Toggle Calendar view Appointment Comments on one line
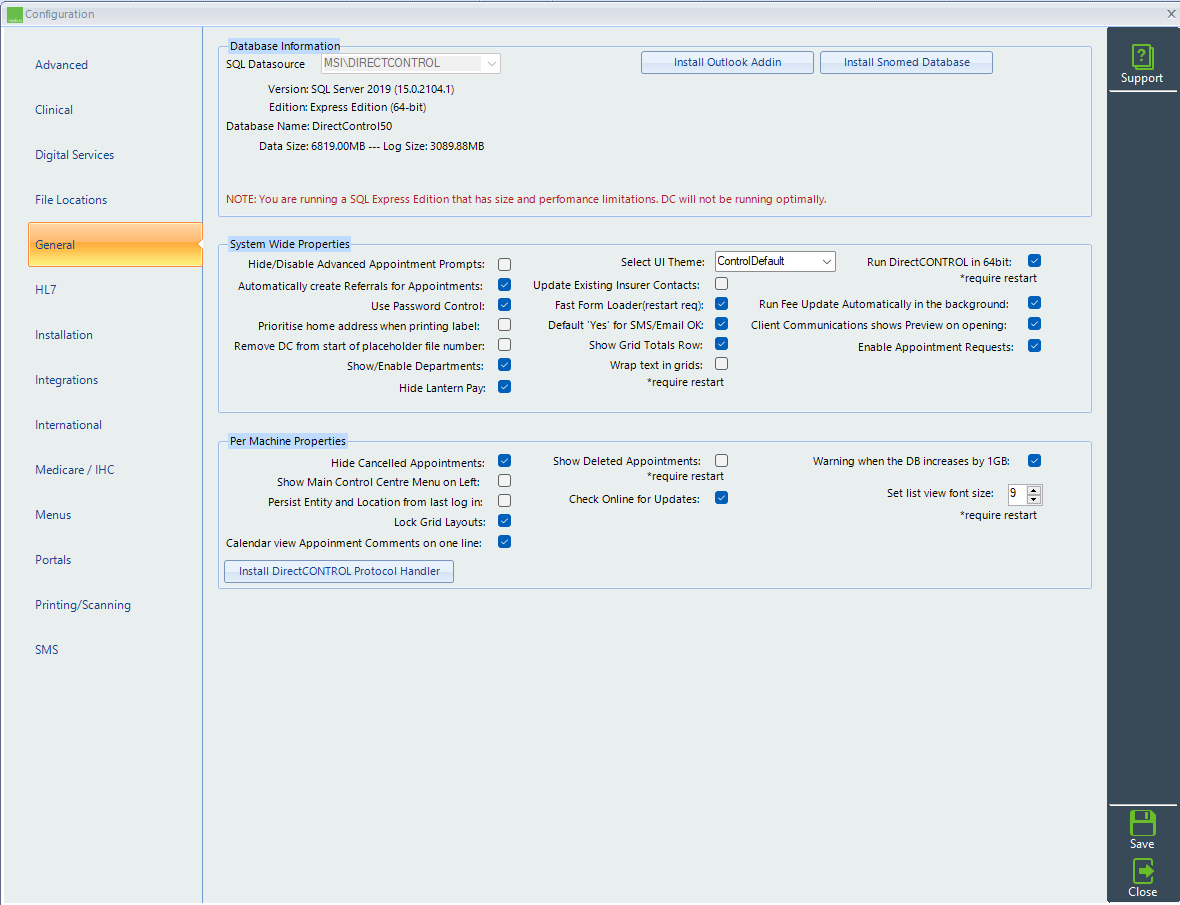This screenshot has width=1180, height=905. 504,542
